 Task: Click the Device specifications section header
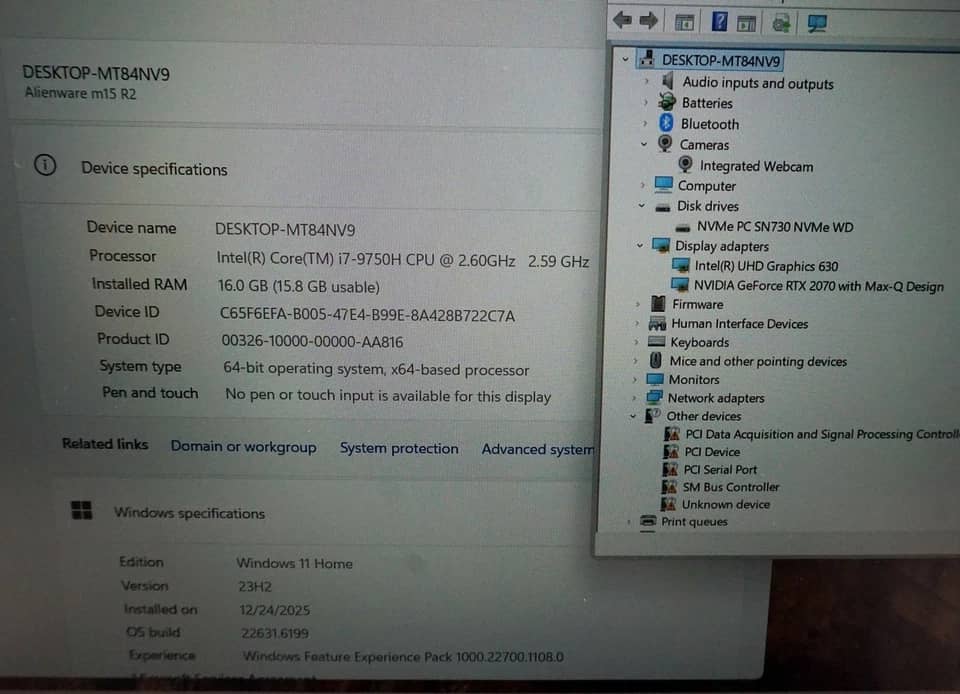click(x=154, y=168)
